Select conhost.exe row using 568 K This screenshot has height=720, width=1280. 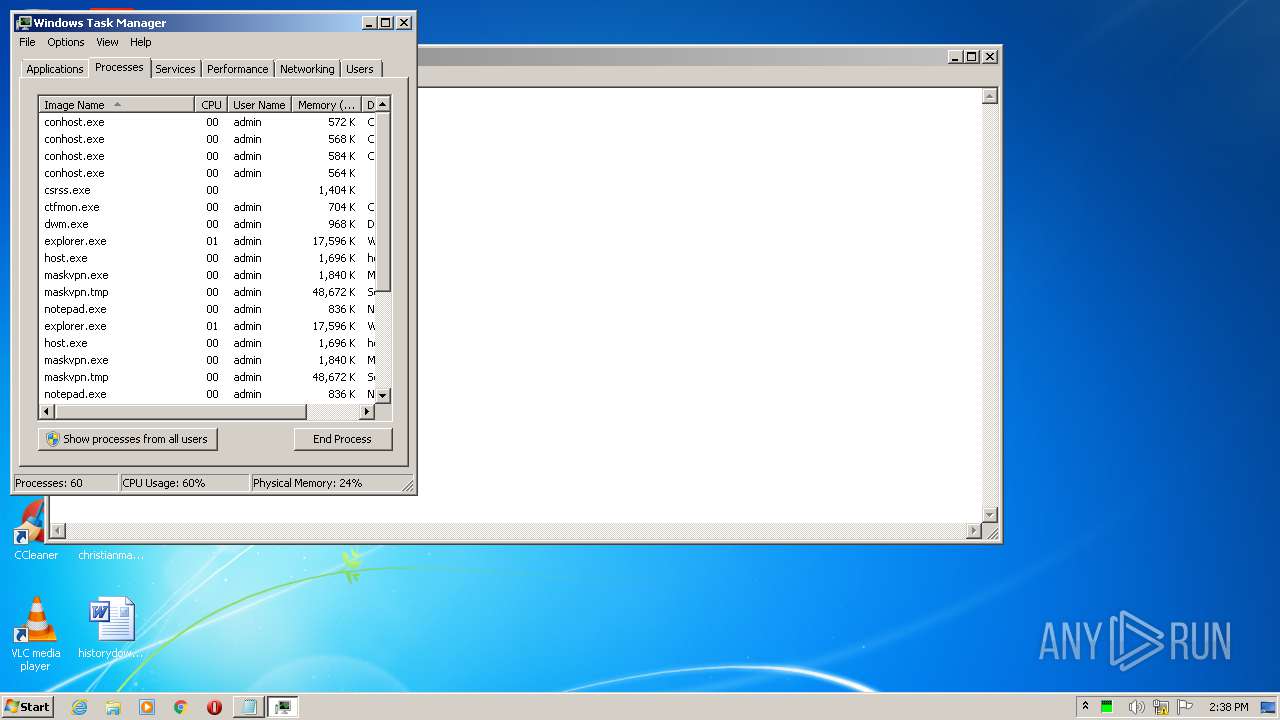207,139
